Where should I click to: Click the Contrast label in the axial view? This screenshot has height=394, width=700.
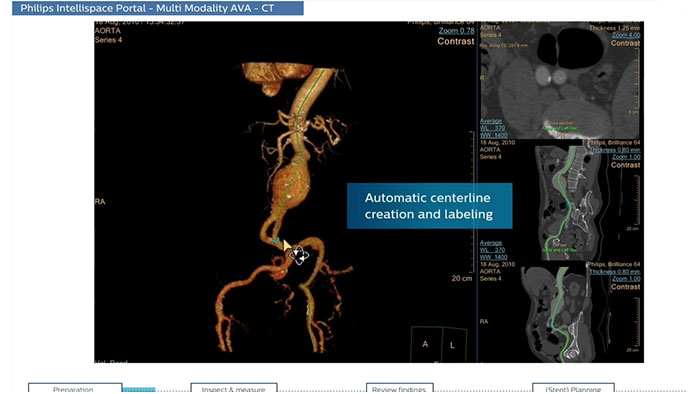click(x=625, y=43)
